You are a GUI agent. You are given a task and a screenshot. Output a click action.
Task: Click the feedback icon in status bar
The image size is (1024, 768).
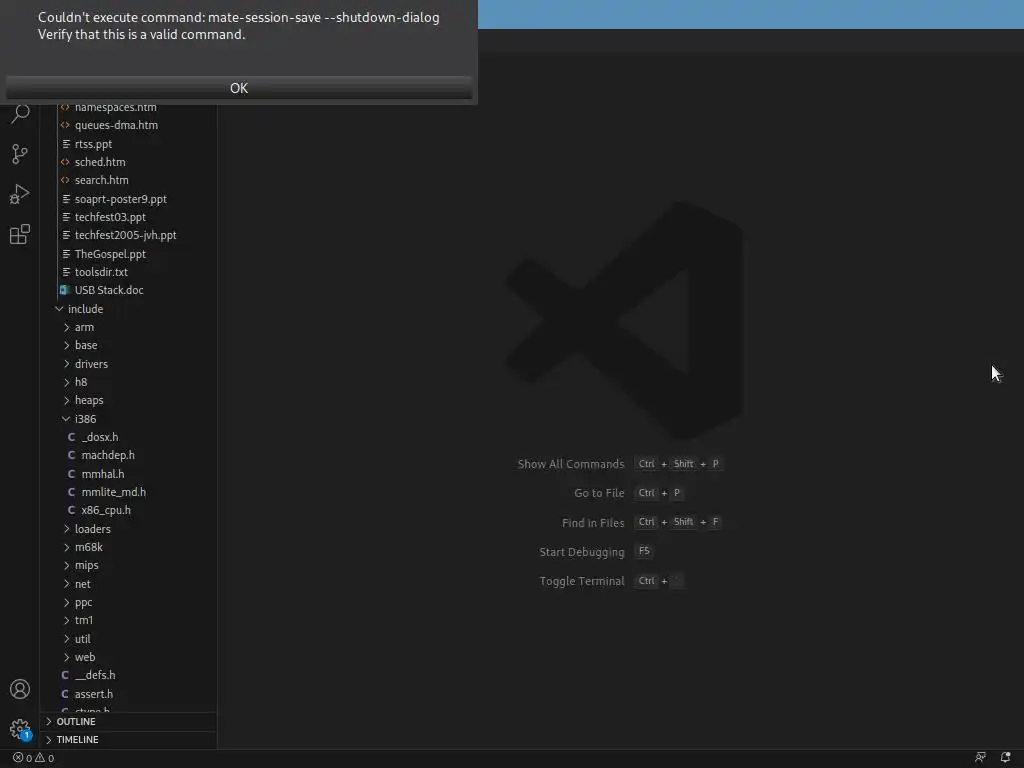[980, 758]
